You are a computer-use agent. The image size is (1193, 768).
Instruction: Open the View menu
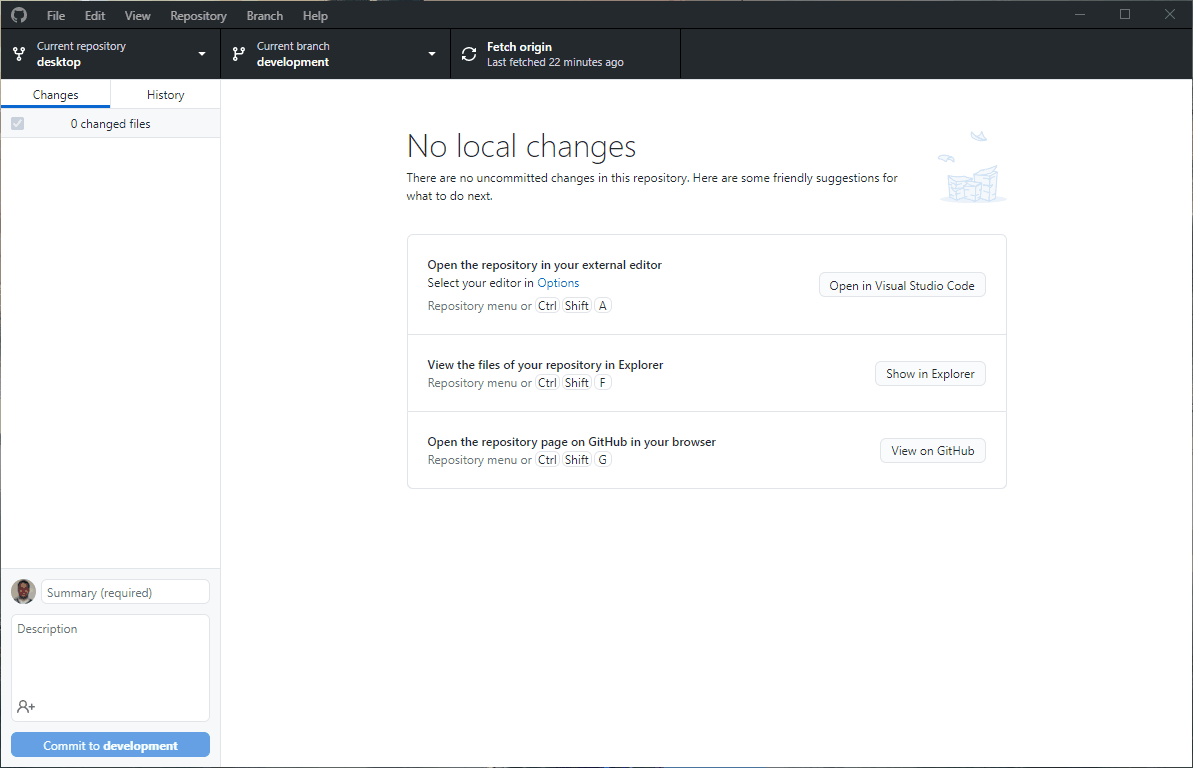tap(138, 15)
